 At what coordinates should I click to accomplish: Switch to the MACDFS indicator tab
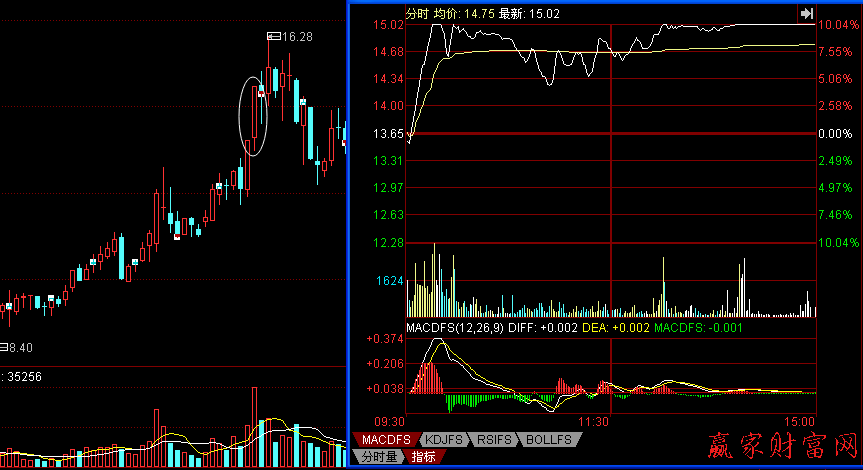[x=385, y=440]
